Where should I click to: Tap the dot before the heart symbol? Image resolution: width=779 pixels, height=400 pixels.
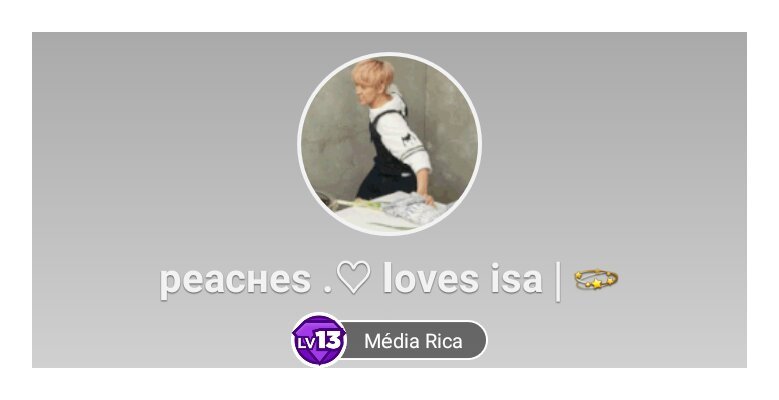[327, 288]
